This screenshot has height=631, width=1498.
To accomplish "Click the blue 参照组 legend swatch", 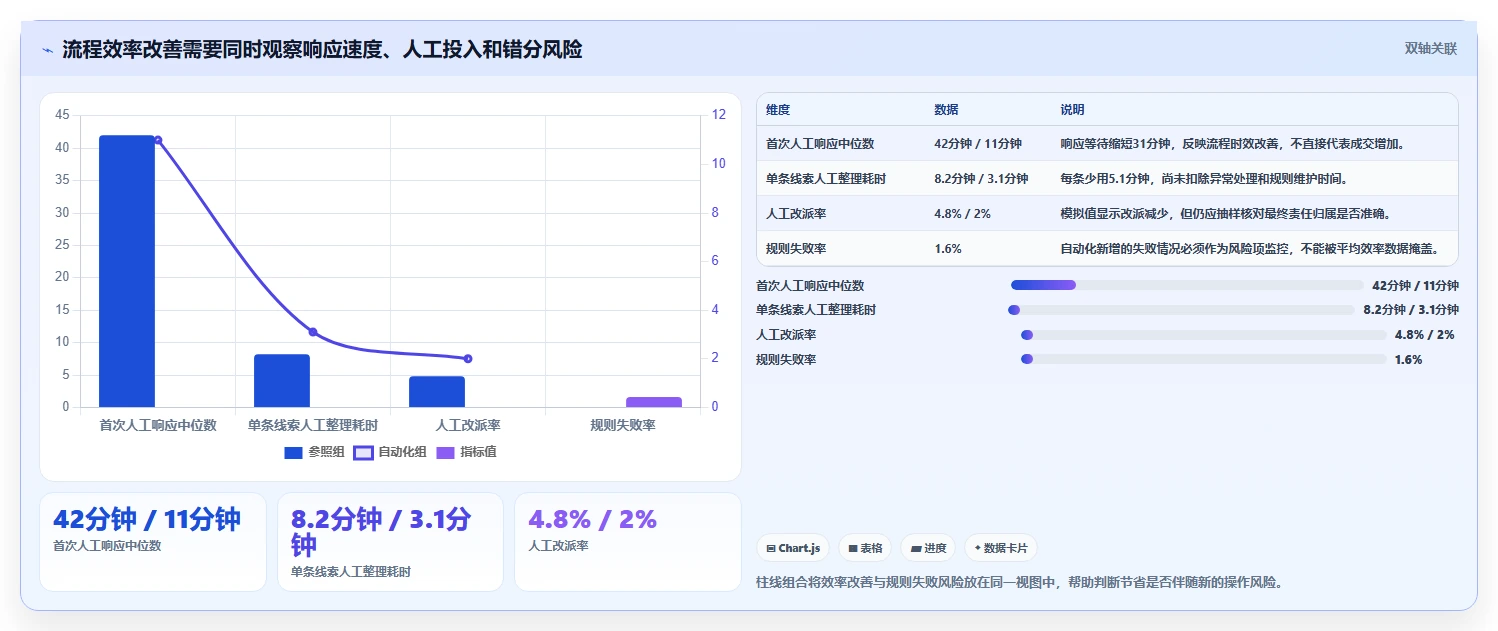I will click(293, 452).
